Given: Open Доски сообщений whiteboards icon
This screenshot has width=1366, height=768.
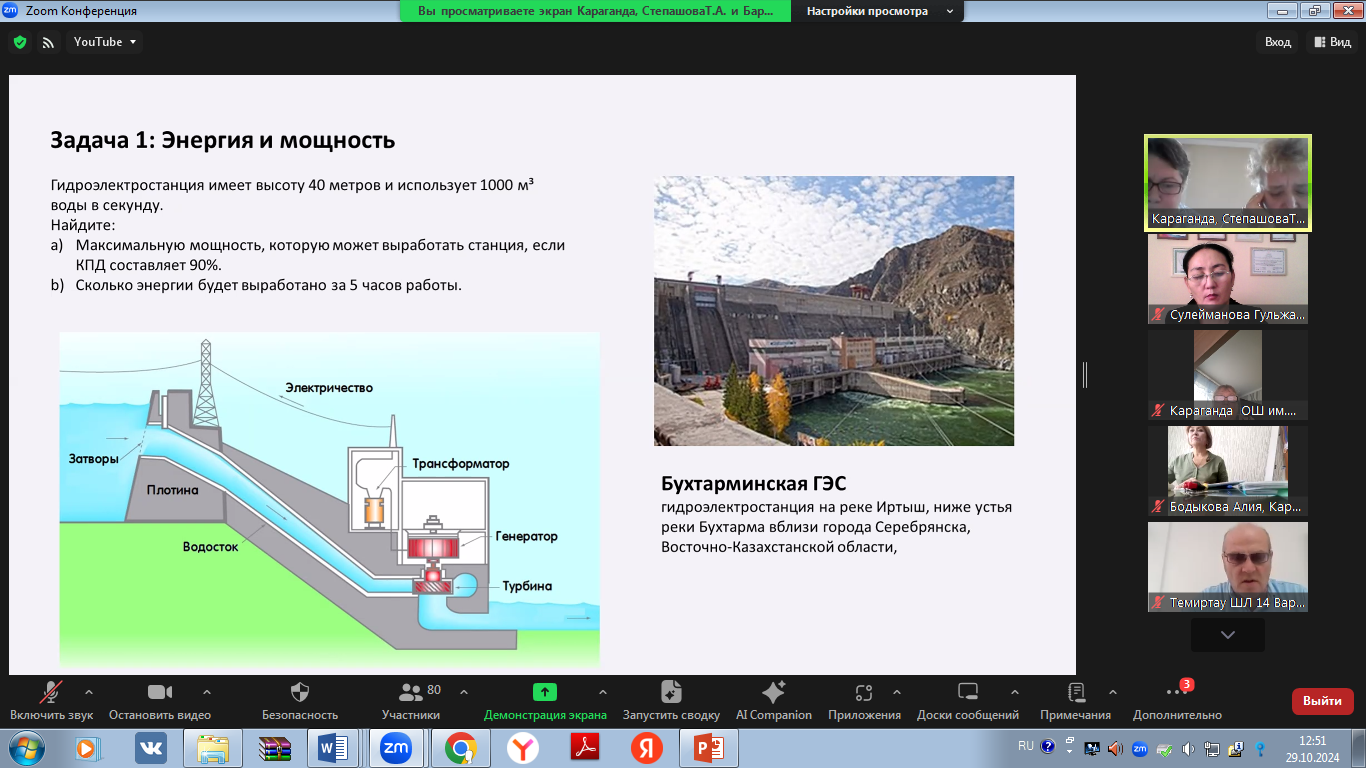Looking at the screenshot, I should [967, 693].
